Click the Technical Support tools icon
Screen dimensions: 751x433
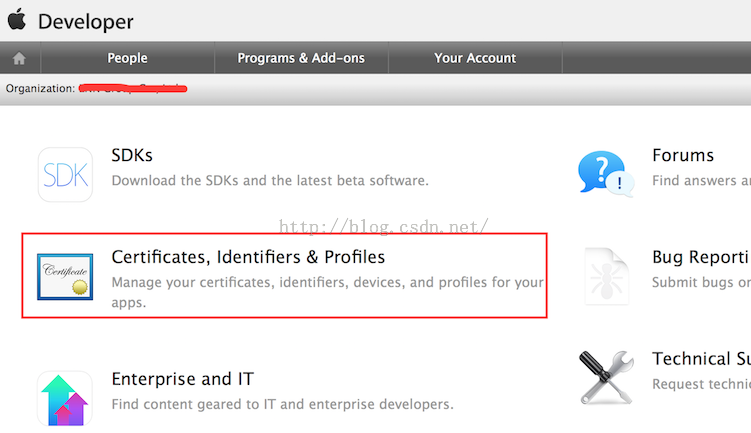(x=606, y=377)
